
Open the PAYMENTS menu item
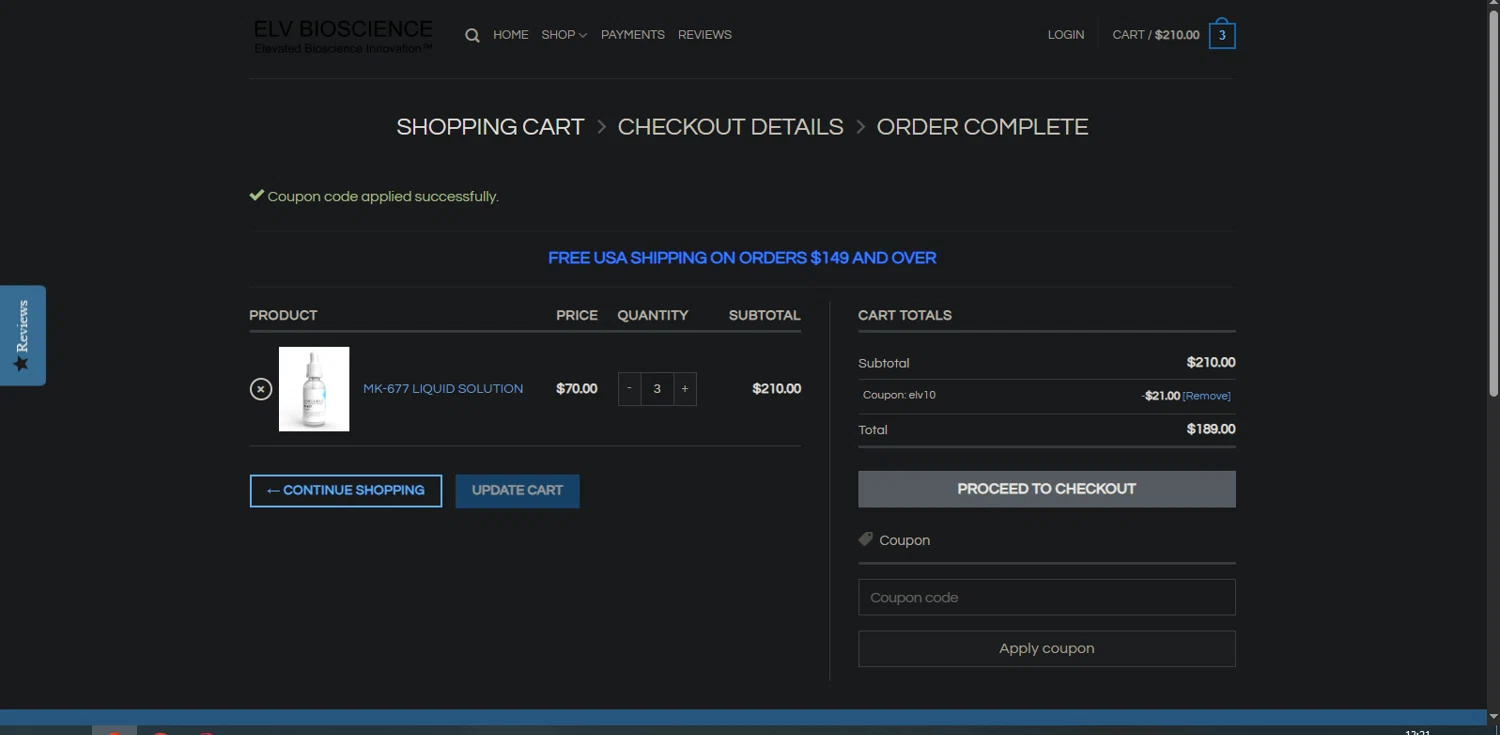click(632, 35)
